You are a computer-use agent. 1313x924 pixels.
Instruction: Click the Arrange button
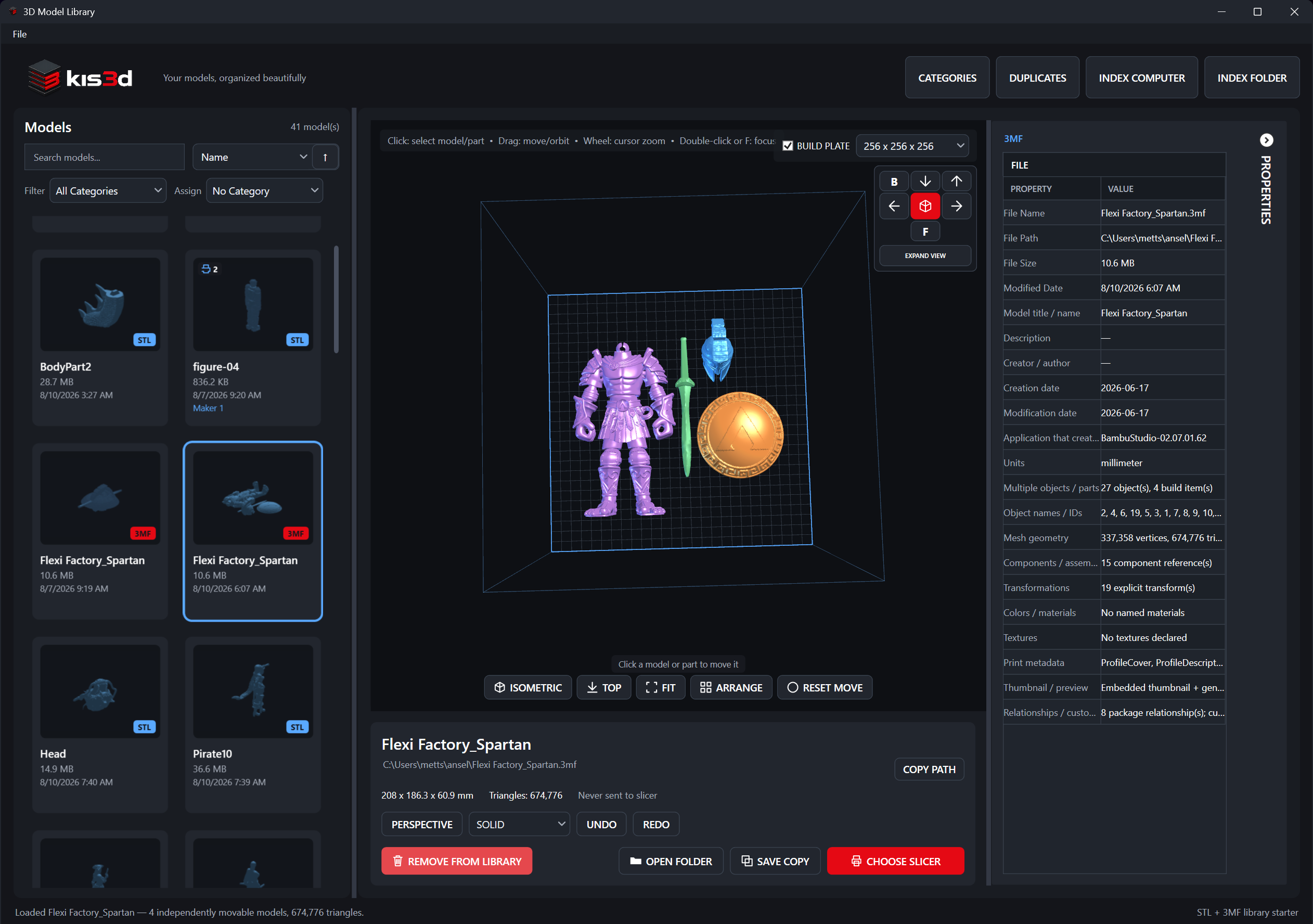click(730, 687)
